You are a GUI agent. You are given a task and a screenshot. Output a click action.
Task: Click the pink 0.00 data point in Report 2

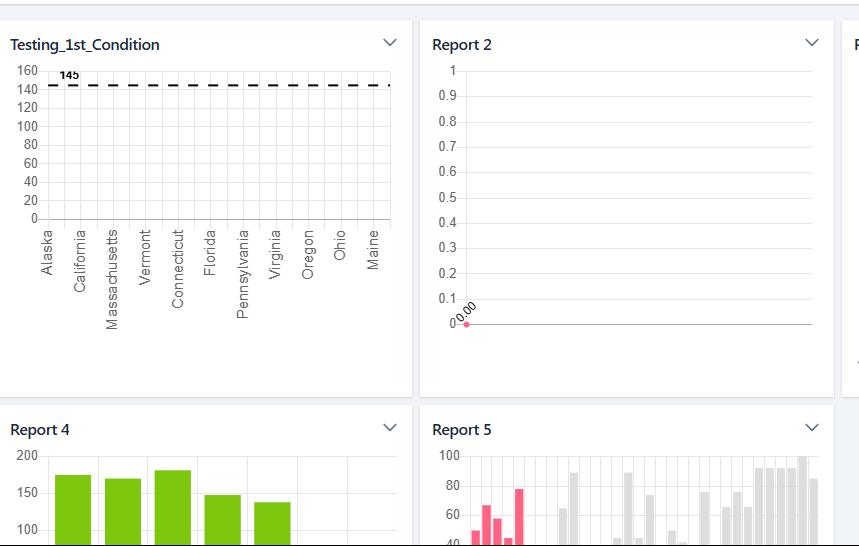466,324
